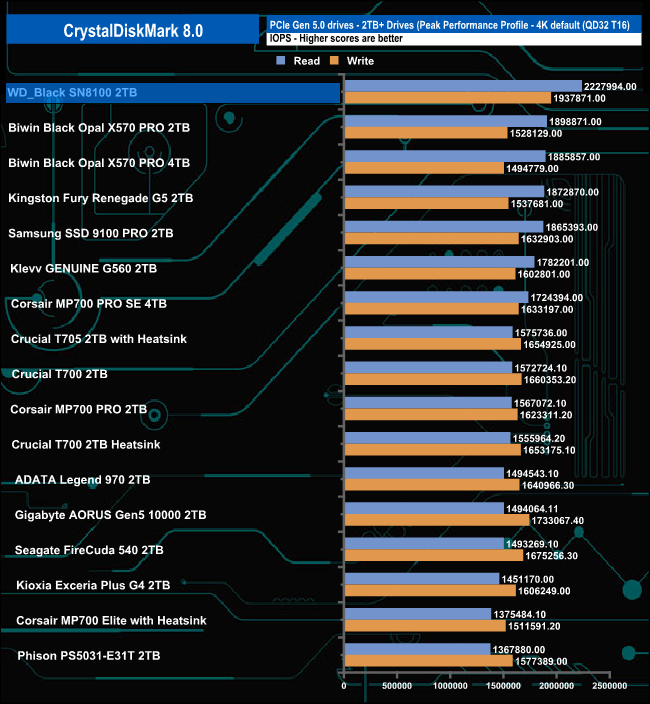Click the value 2227994.00
650x704 pixels.
click(x=610, y=87)
